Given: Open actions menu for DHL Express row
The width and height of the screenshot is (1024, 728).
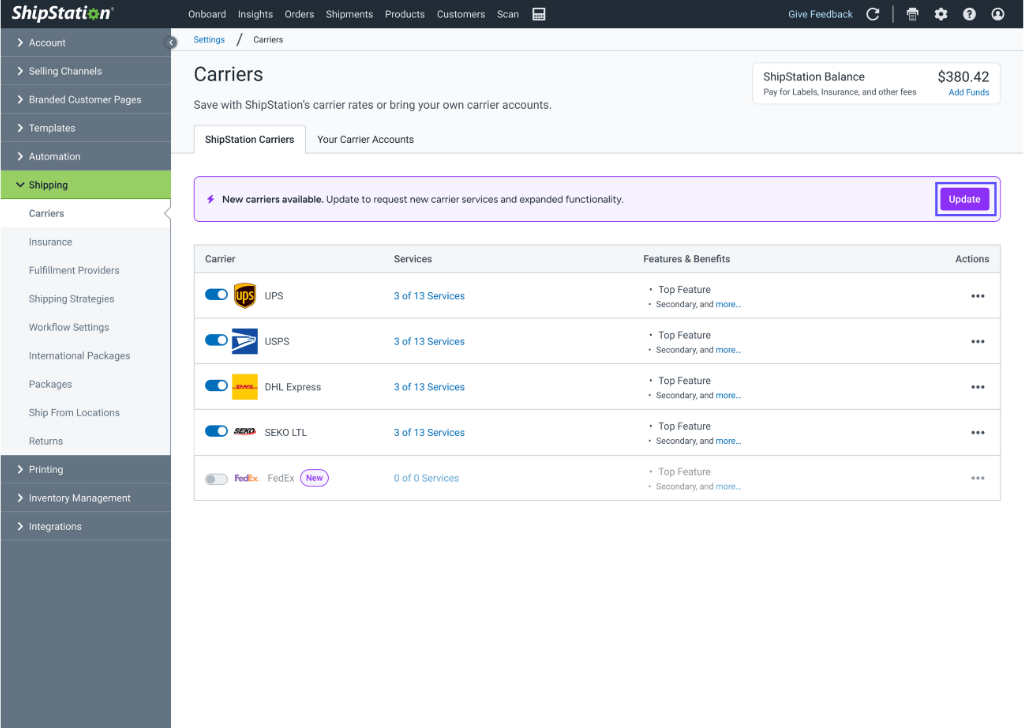Looking at the screenshot, I should tap(977, 387).
